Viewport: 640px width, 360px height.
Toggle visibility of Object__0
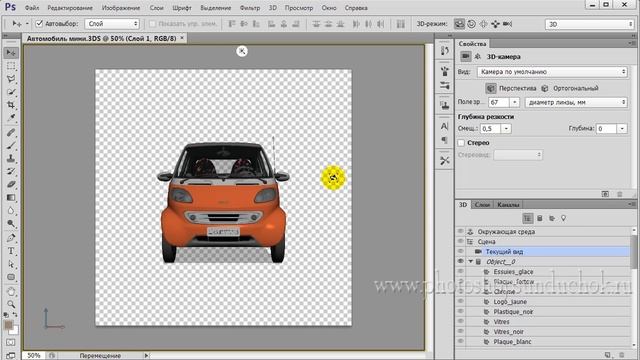click(461, 262)
